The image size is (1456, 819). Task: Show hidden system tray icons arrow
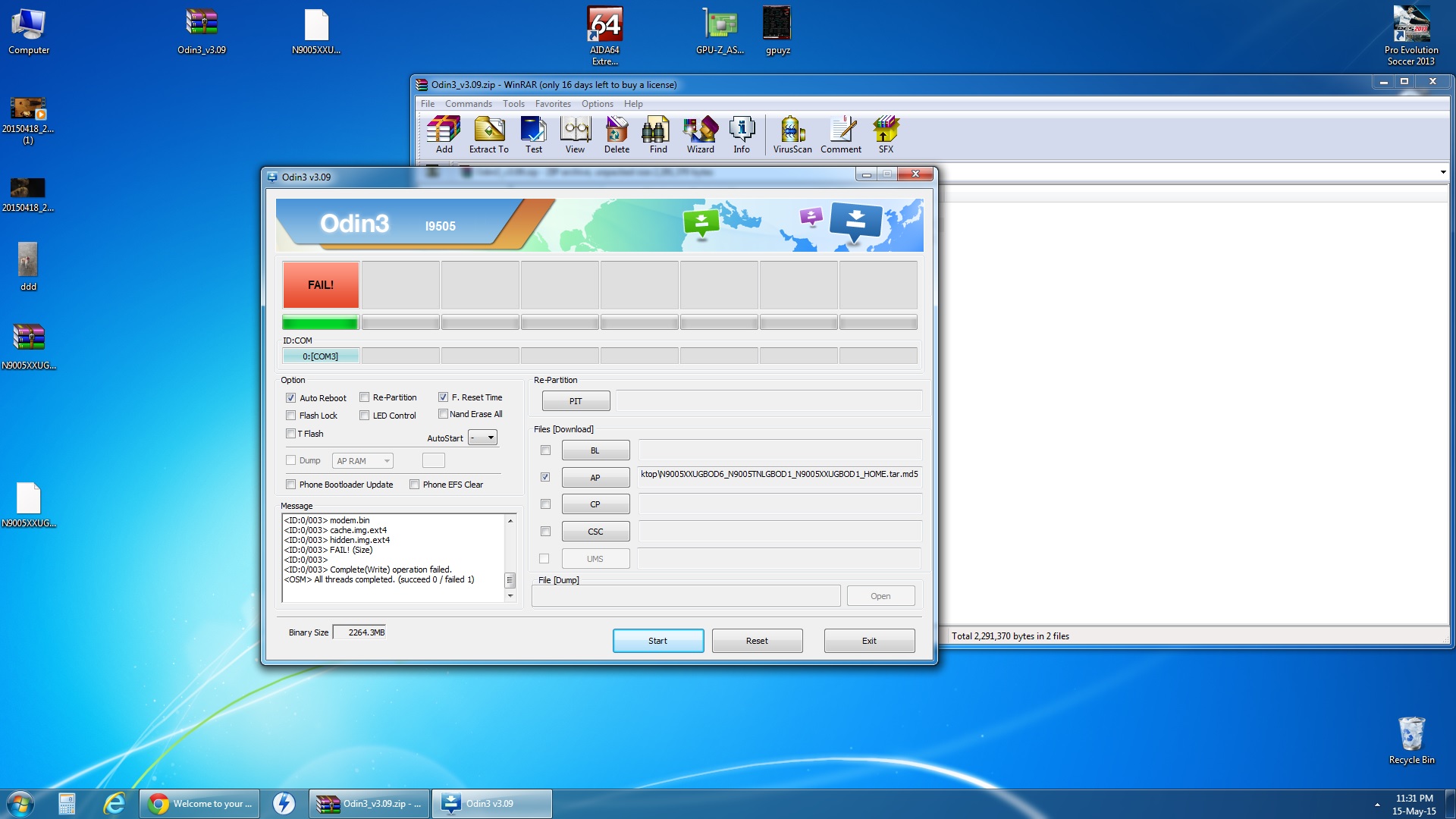pos(1377,804)
